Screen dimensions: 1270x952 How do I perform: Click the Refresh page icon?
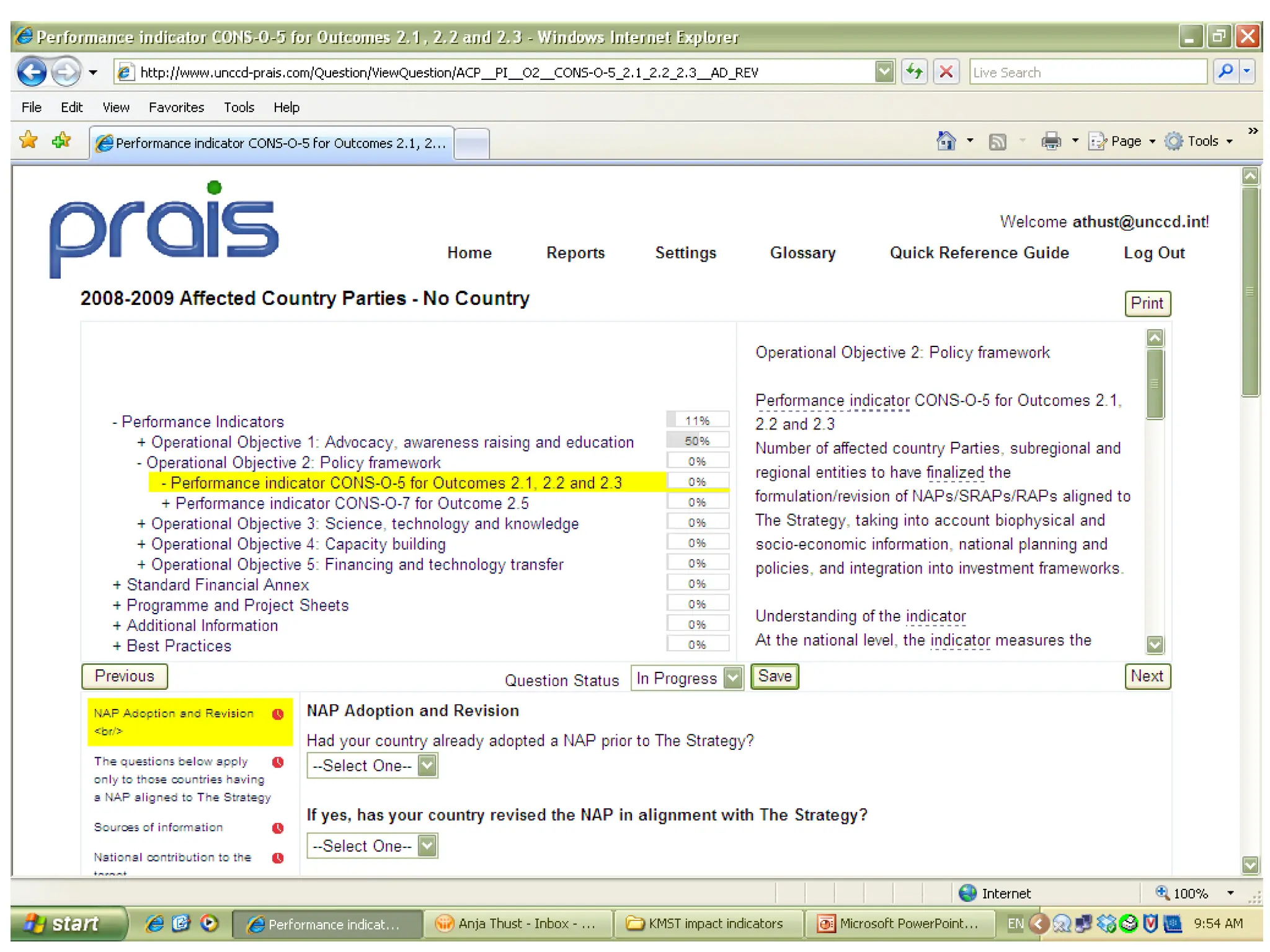coord(914,72)
